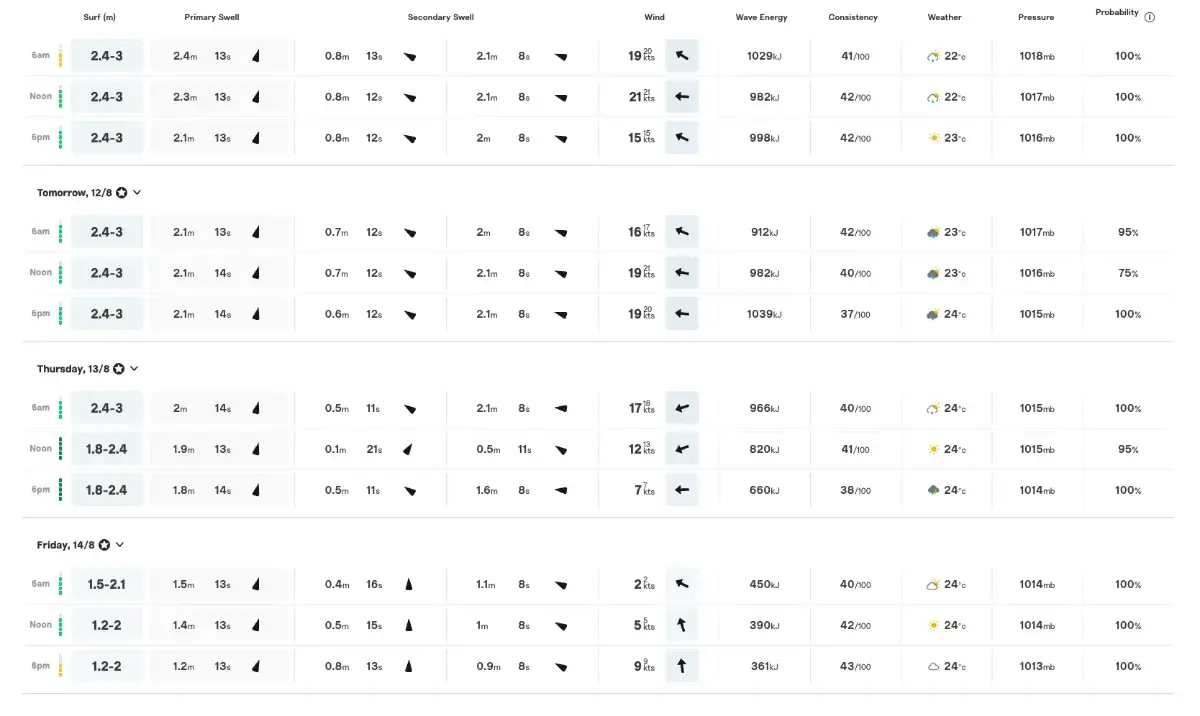Toggle the Friday, 14/8 chevron
The width and height of the screenshot is (1200, 716).
[120, 545]
